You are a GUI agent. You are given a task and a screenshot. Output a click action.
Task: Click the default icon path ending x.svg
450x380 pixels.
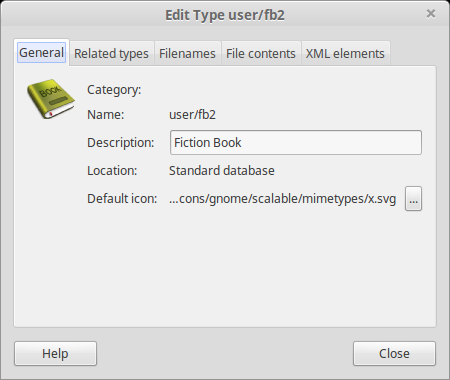(x=282, y=199)
